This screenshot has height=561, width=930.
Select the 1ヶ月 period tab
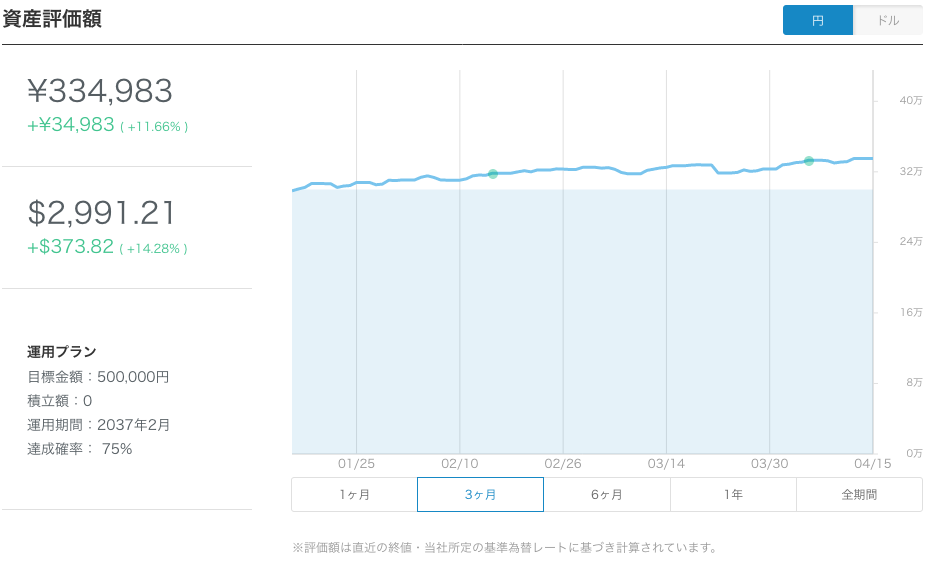[x=354, y=494]
